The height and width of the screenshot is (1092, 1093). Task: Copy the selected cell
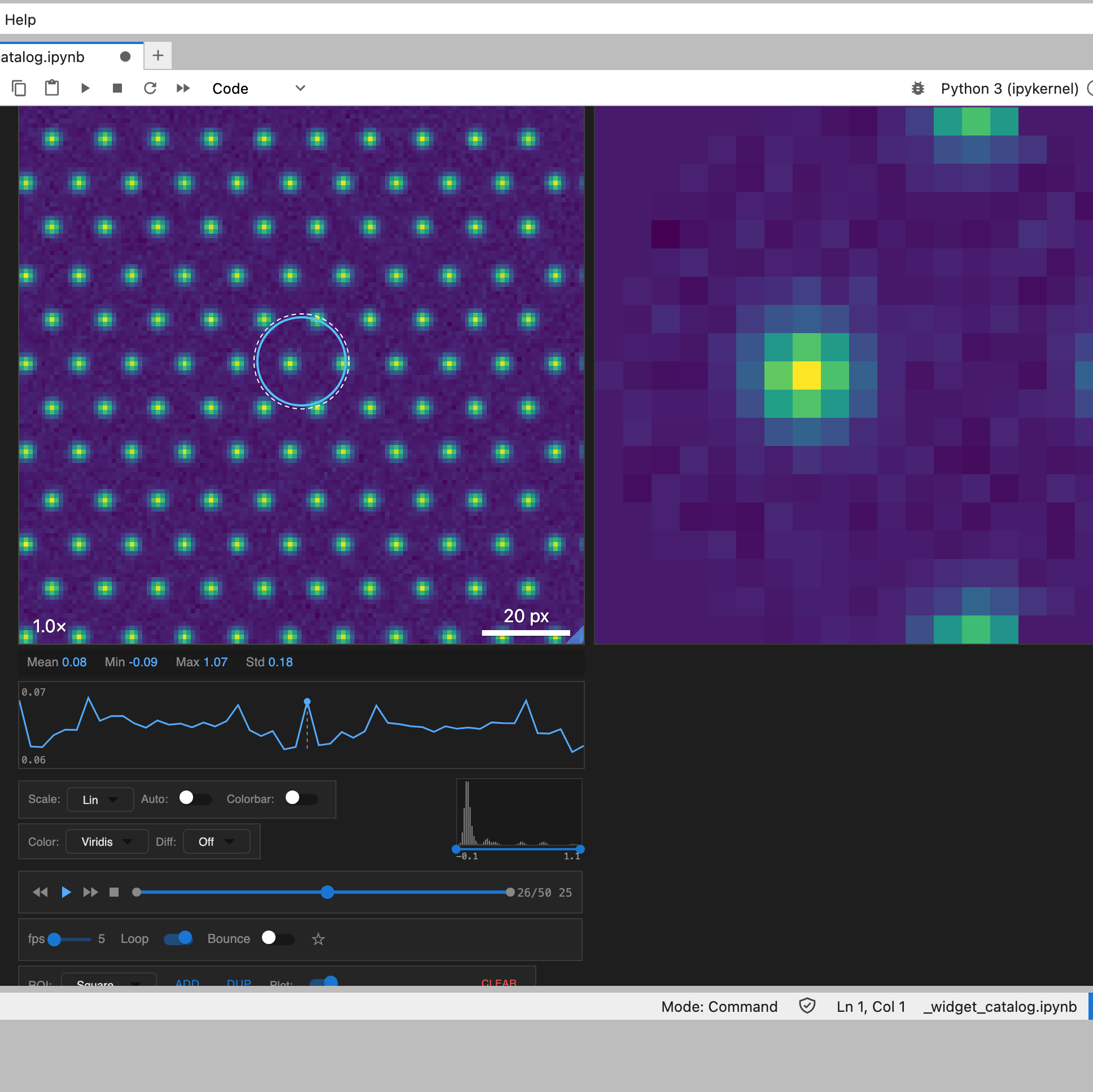coord(19,88)
